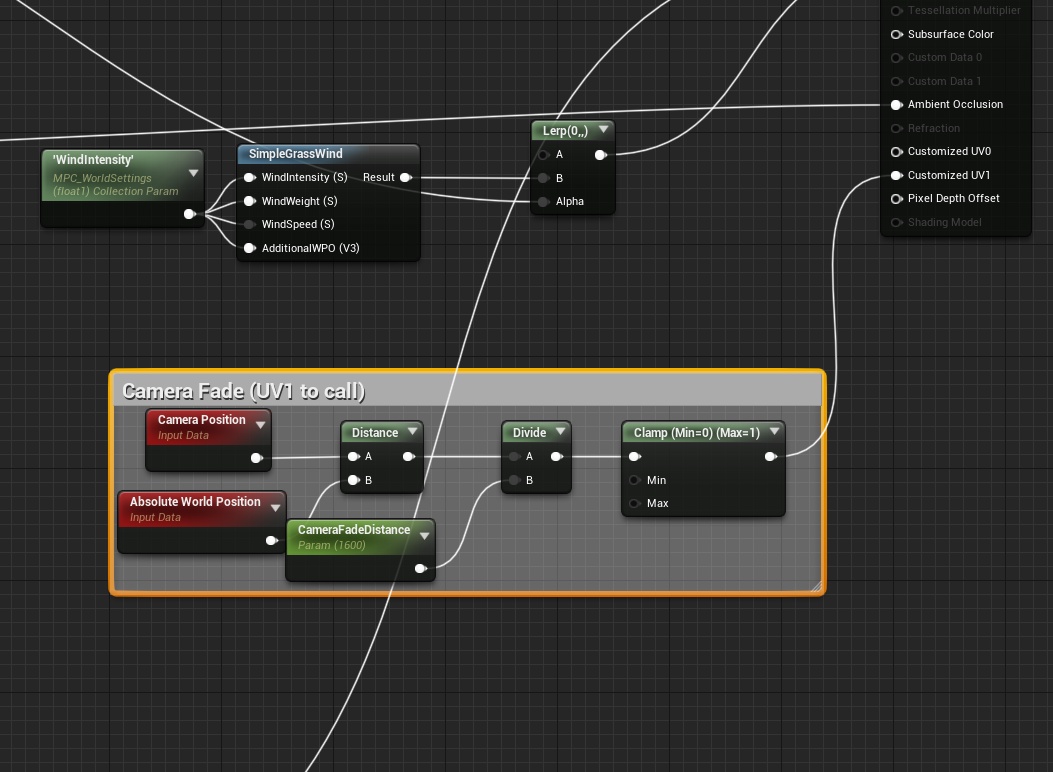Image resolution: width=1053 pixels, height=772 pixels.
Task: Click the output pin of 'WindIntensity' collection param
Action: 190,213
